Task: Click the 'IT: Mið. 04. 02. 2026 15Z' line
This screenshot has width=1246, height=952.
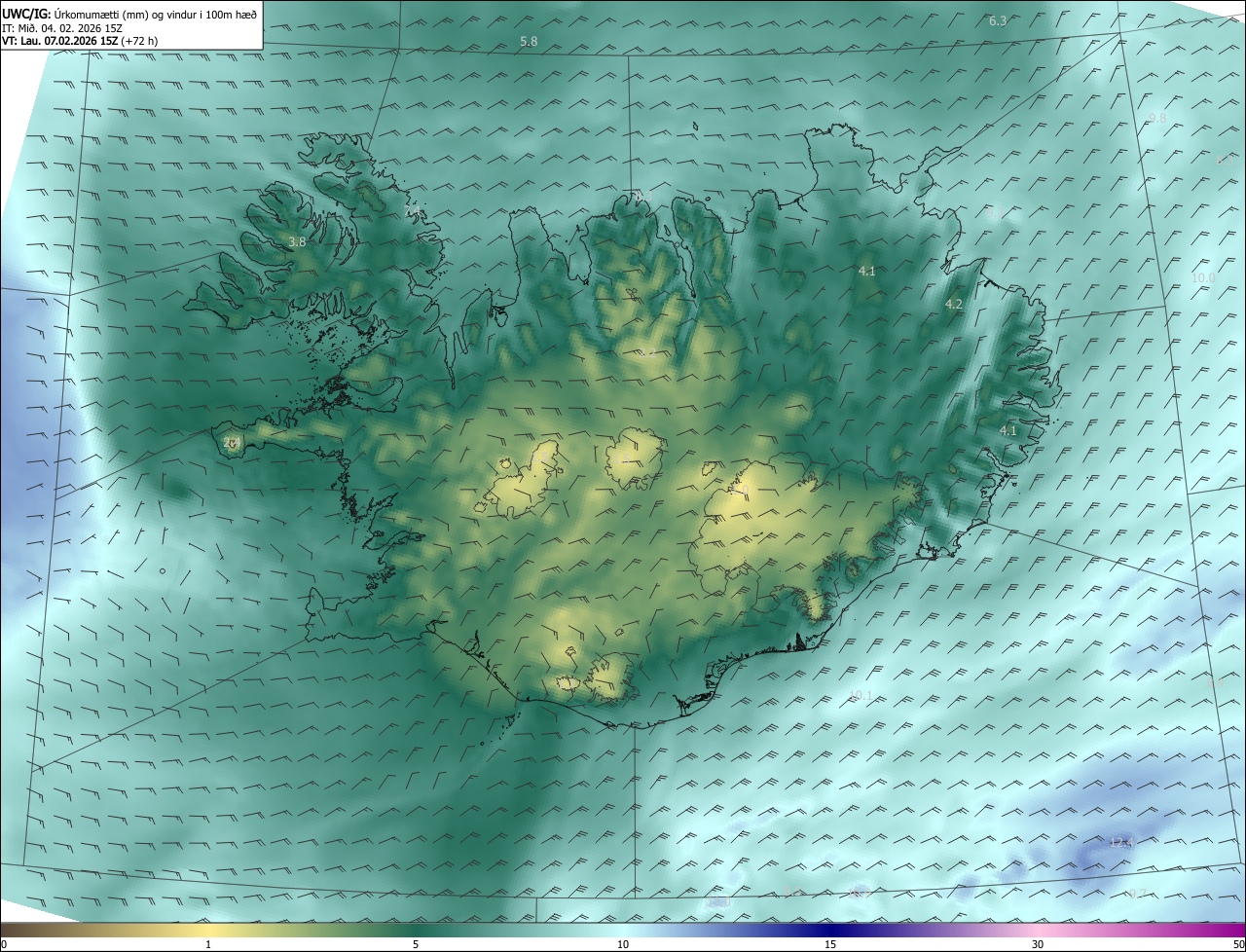Action: (x=62, y=27)
